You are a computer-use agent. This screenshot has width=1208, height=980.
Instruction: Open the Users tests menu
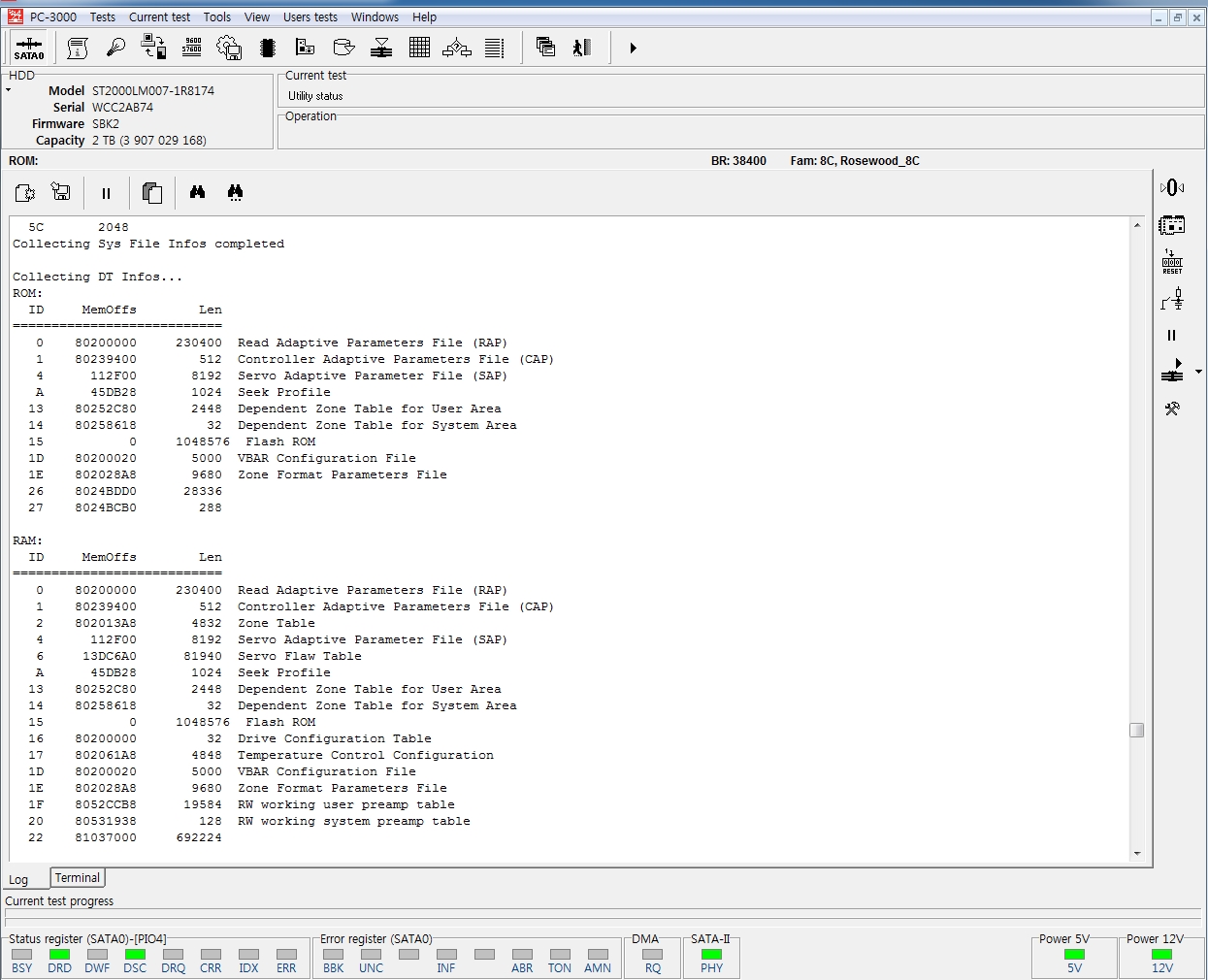[310, 16]
